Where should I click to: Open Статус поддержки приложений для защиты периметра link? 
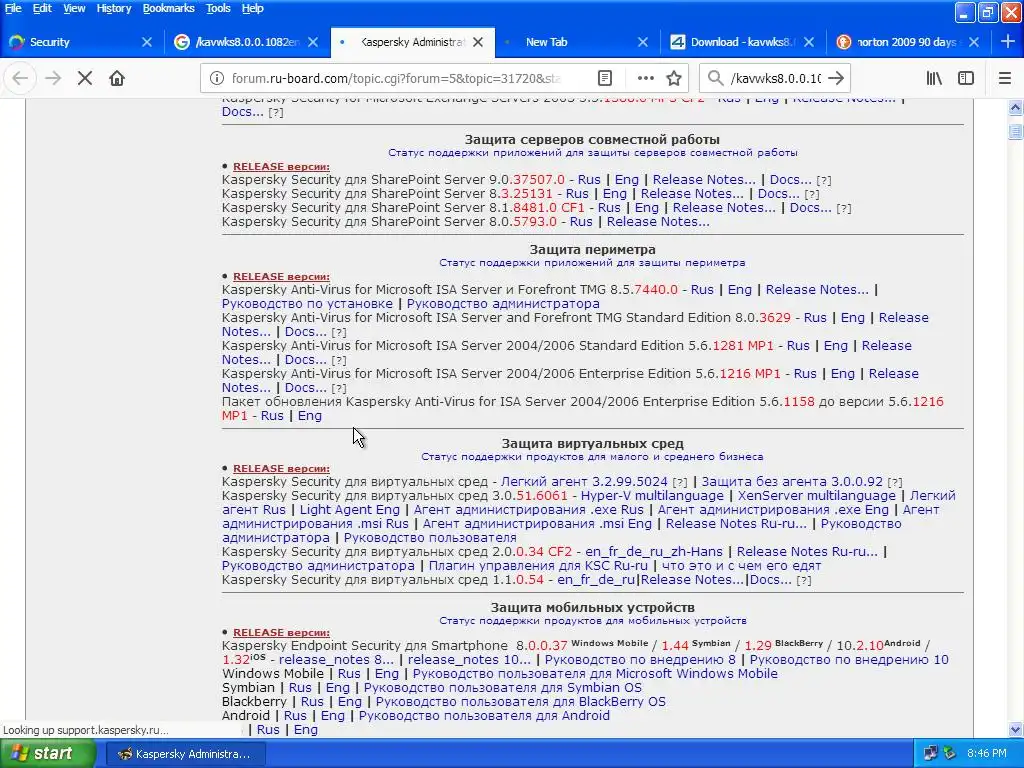pyautogui.click(x=592, y=263)
